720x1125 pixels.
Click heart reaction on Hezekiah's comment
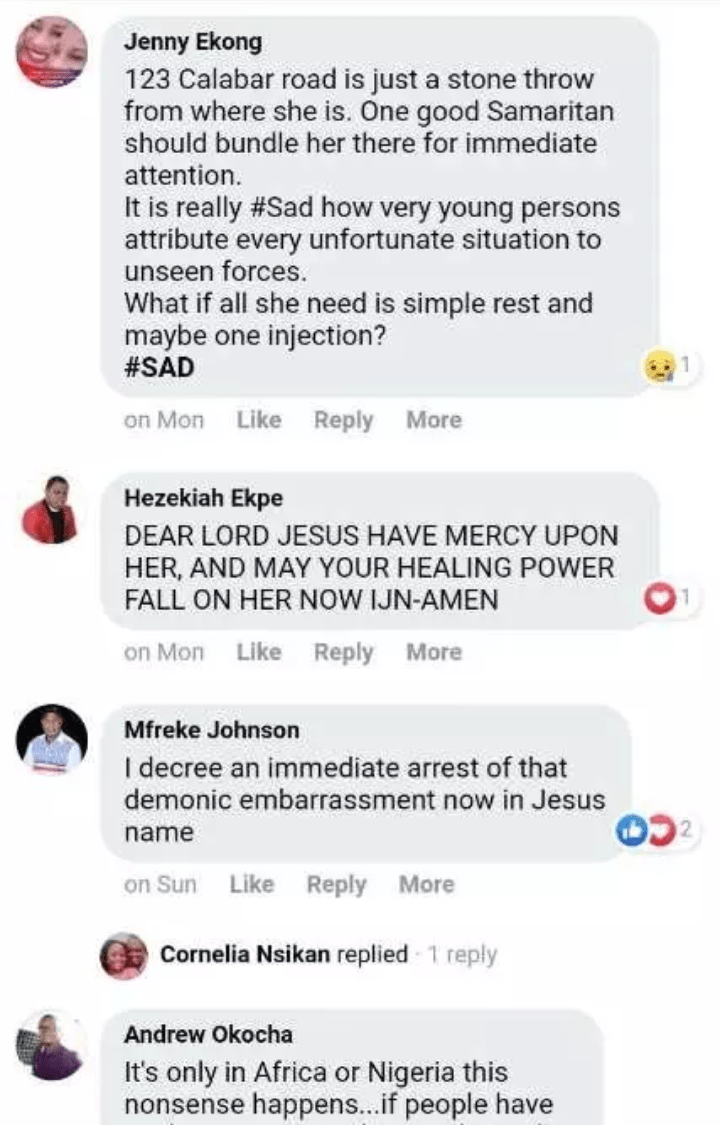pyautogui.click(x=658, y=600)
